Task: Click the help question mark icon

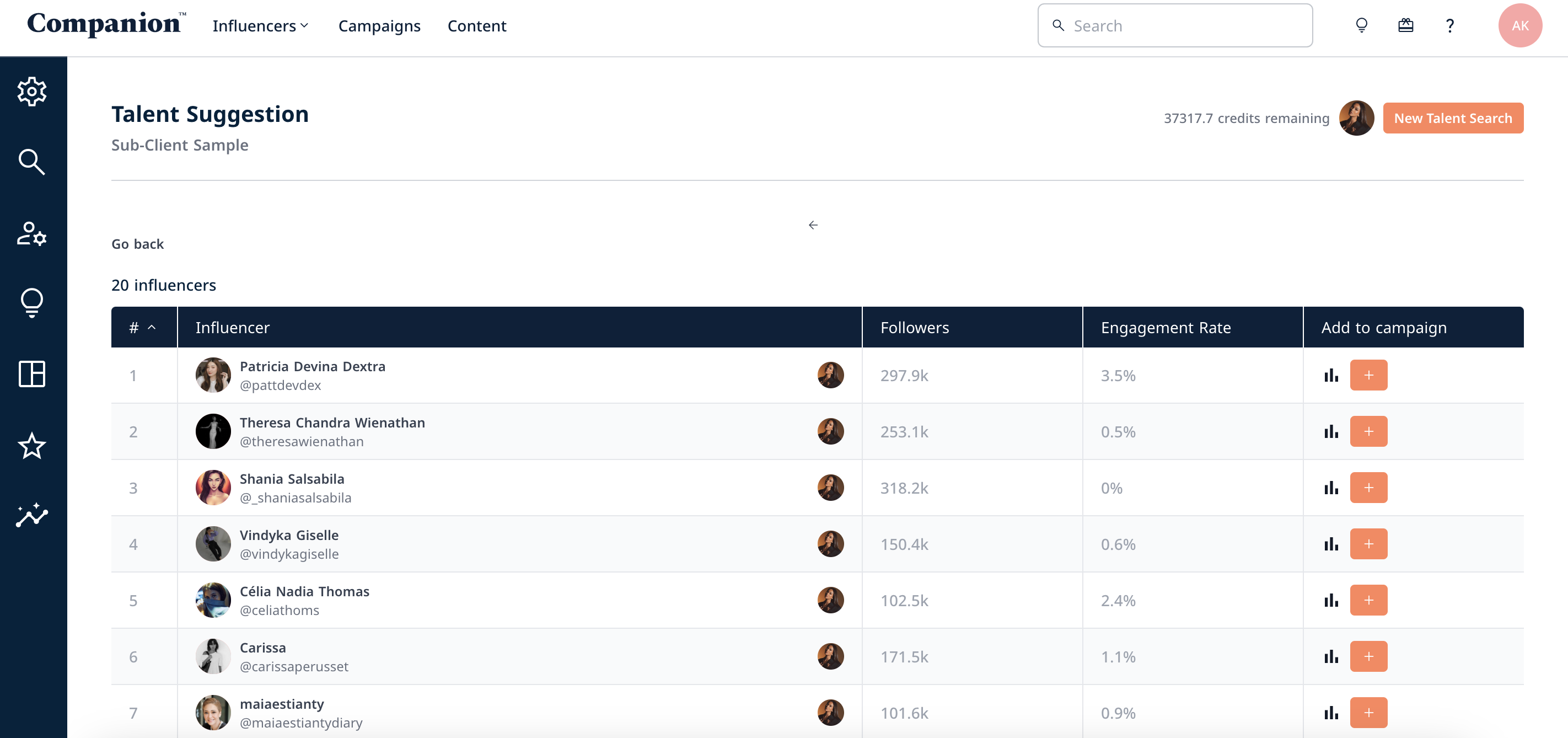Action: (x=1450, y=25)
